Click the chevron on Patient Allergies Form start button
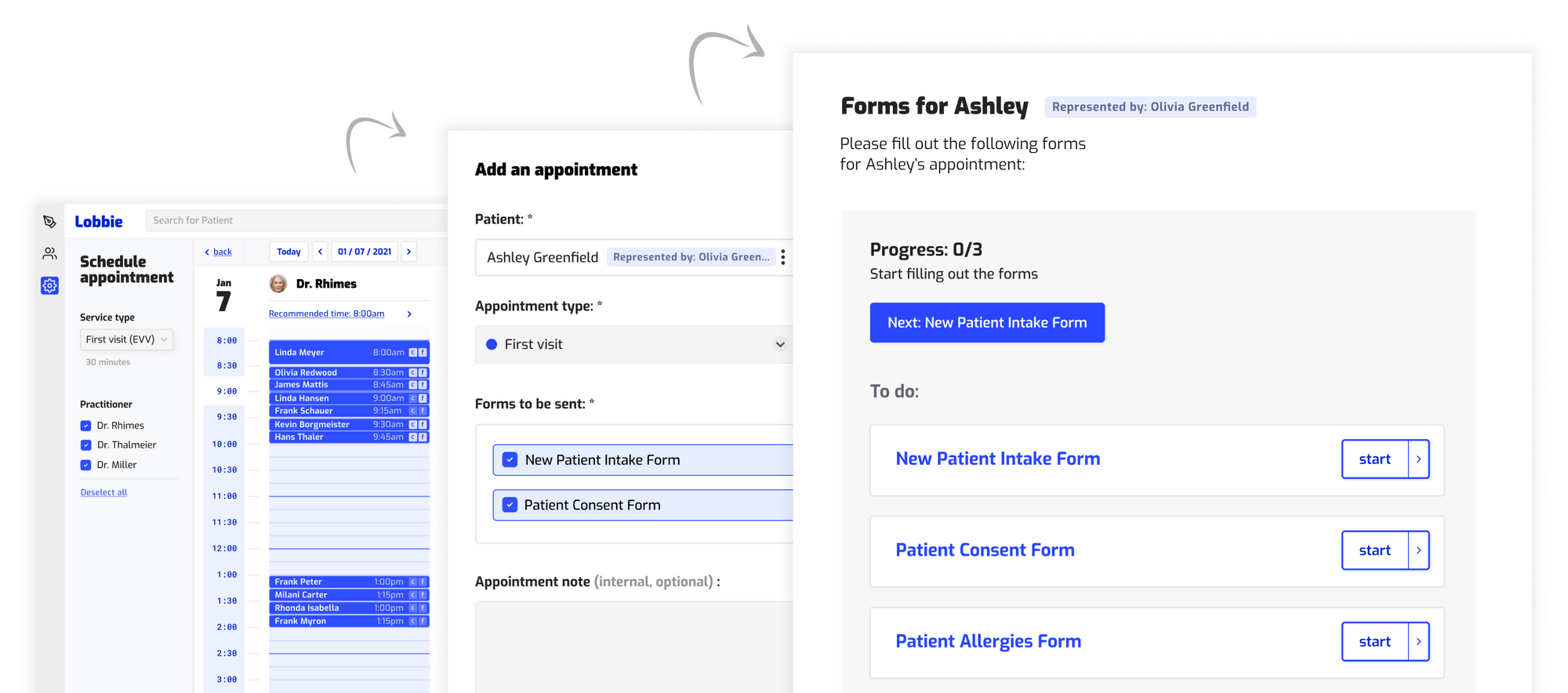 tap(1419, 641)
